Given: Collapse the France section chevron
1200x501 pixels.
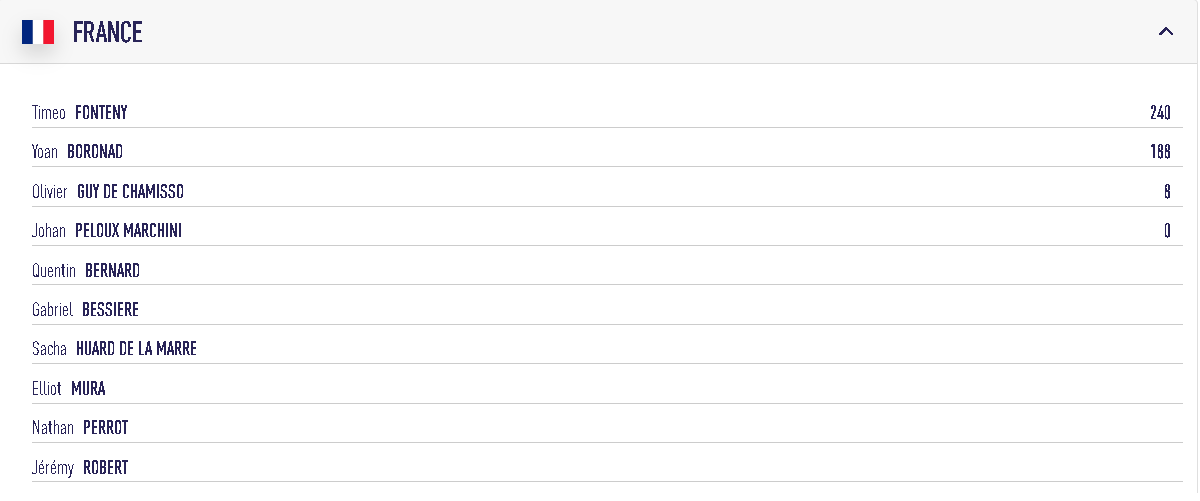Looking at the screenshot, I should (x=1165, y=32).
